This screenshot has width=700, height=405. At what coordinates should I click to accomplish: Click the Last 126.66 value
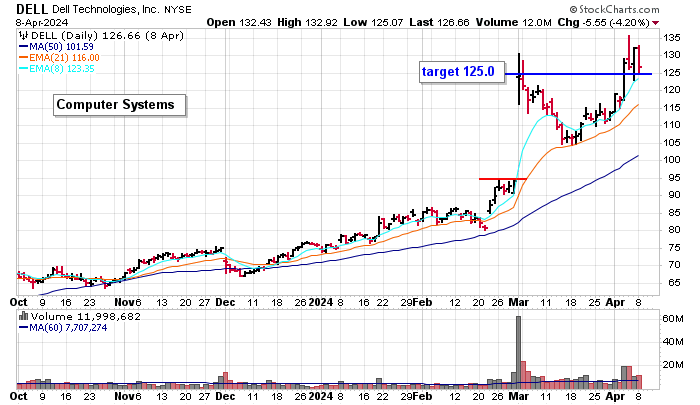[x=439, y=22]
